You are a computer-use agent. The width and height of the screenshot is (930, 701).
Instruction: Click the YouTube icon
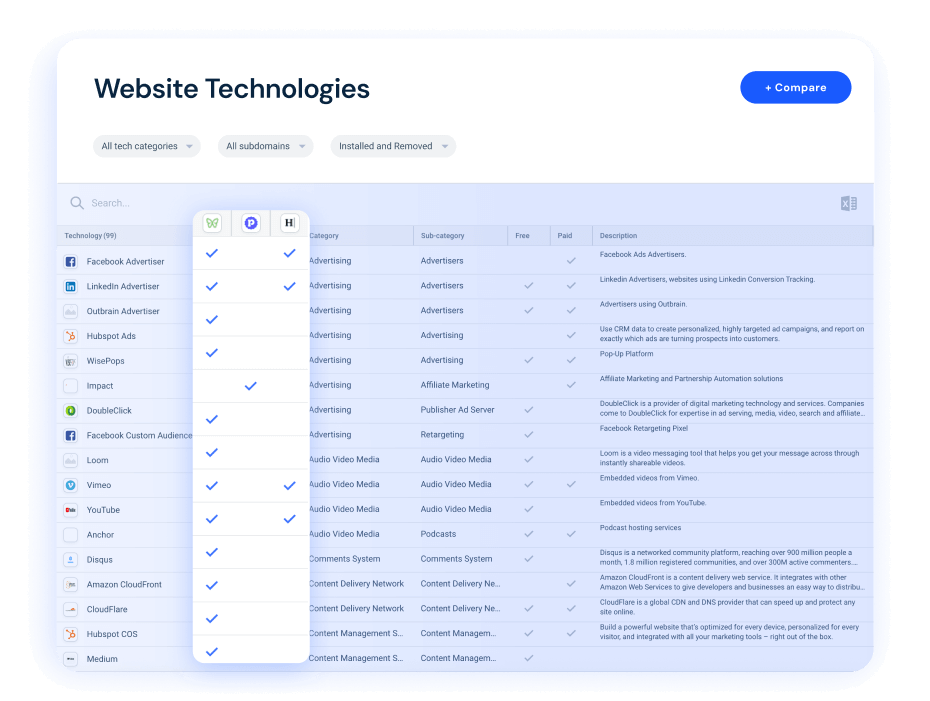click(x=71, y=510)
